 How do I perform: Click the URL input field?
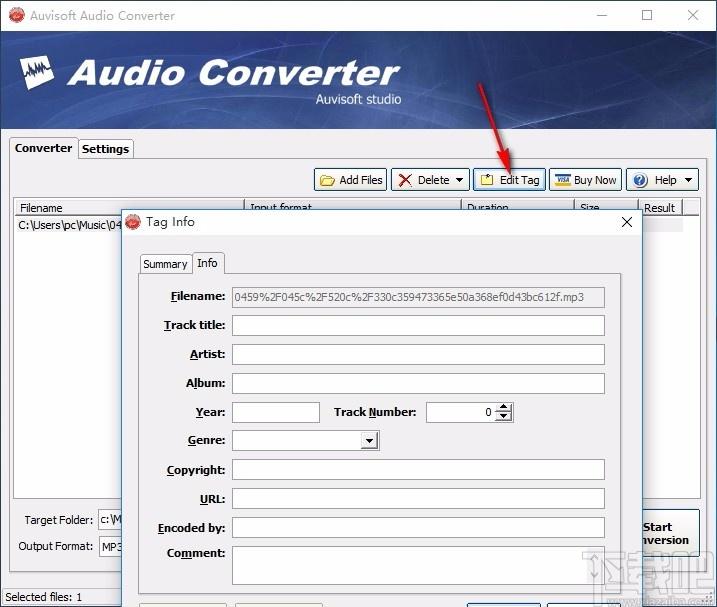point(418,499)
